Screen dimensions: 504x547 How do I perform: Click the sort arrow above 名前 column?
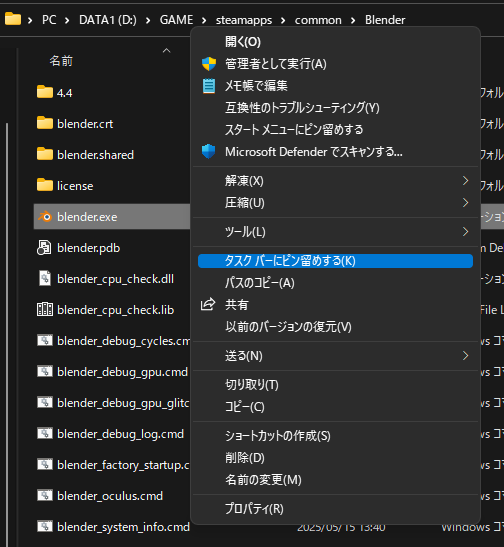pyautogui.click(x=167, y=51)
